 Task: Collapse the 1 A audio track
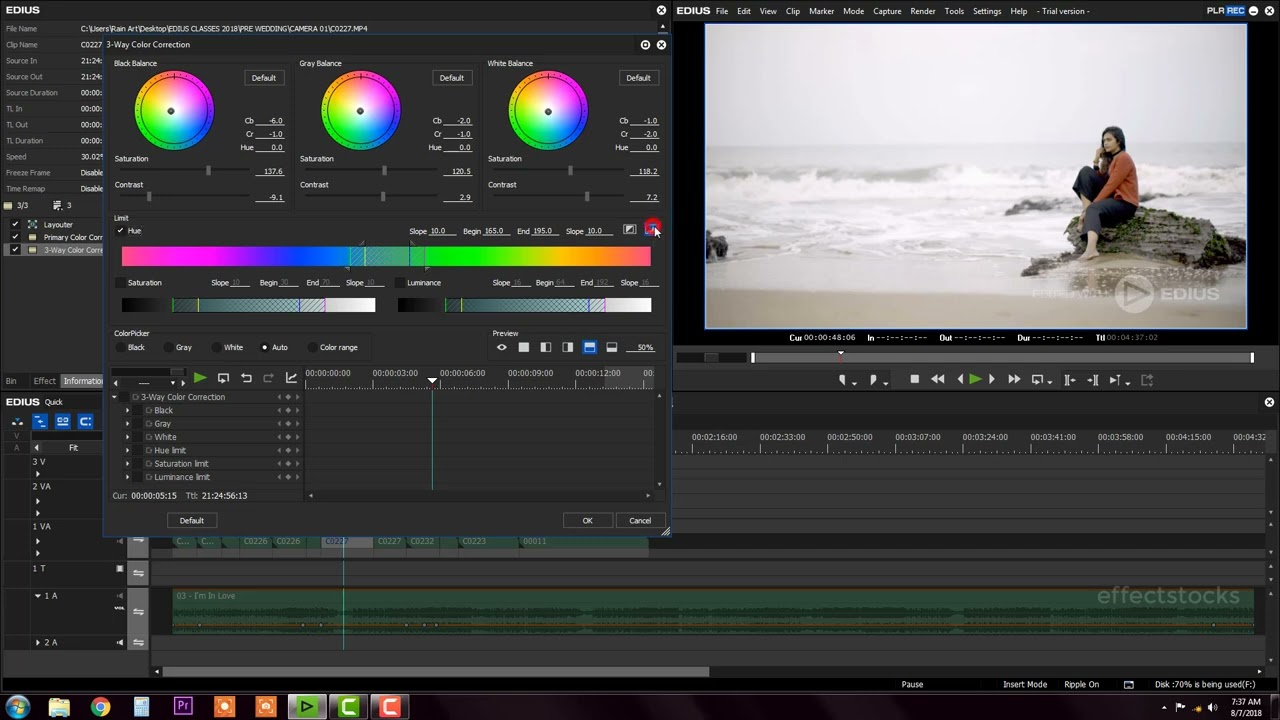(38, 596)
